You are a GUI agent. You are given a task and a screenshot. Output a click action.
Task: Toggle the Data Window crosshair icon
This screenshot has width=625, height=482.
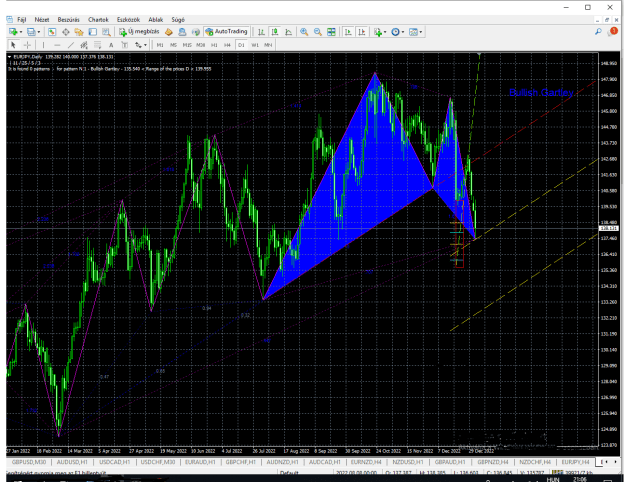(x=66, y=32)
